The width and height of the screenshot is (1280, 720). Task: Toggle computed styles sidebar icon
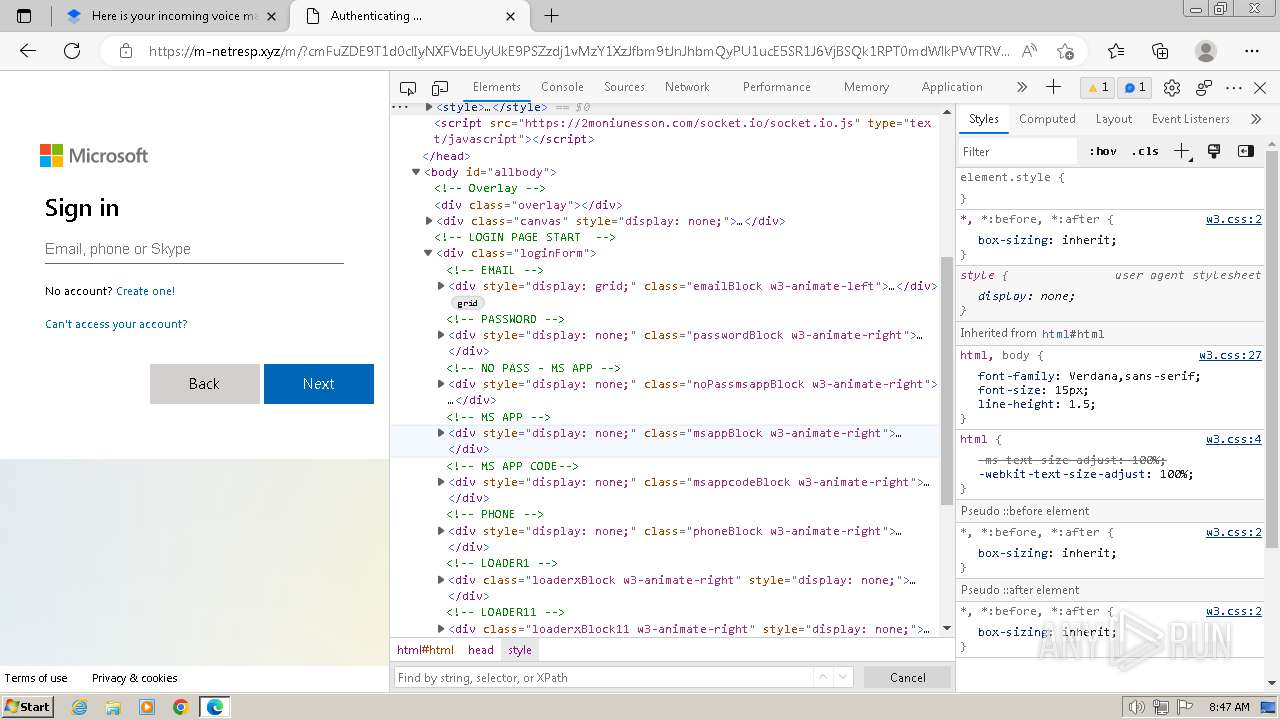(1246, 151)
